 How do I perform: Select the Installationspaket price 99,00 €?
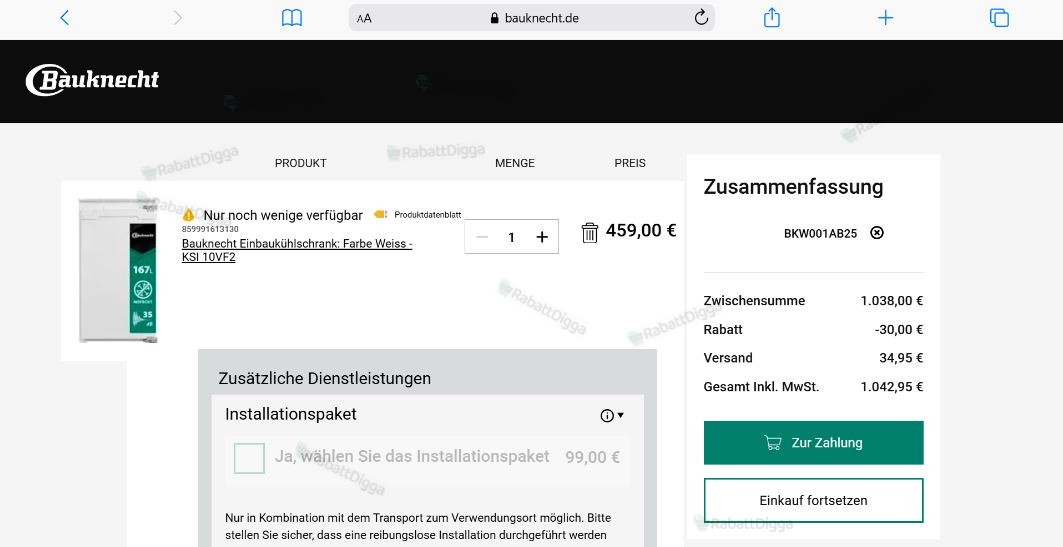[x=593, y=458]
